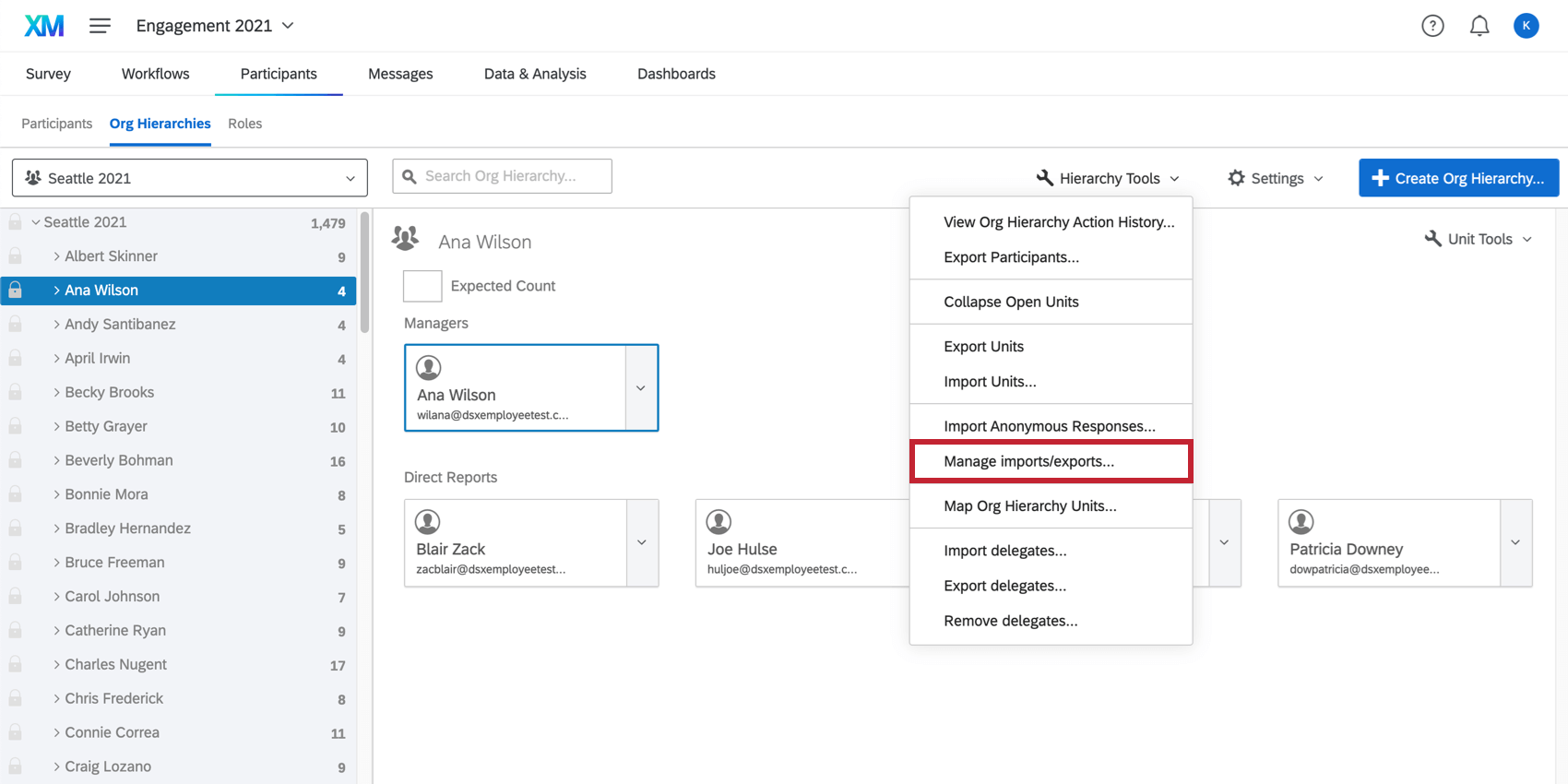Click the group icon next to Ana Wilson heading
Image resolution: width=1568 pixels, height=784 pixels.
coord(405,239)
